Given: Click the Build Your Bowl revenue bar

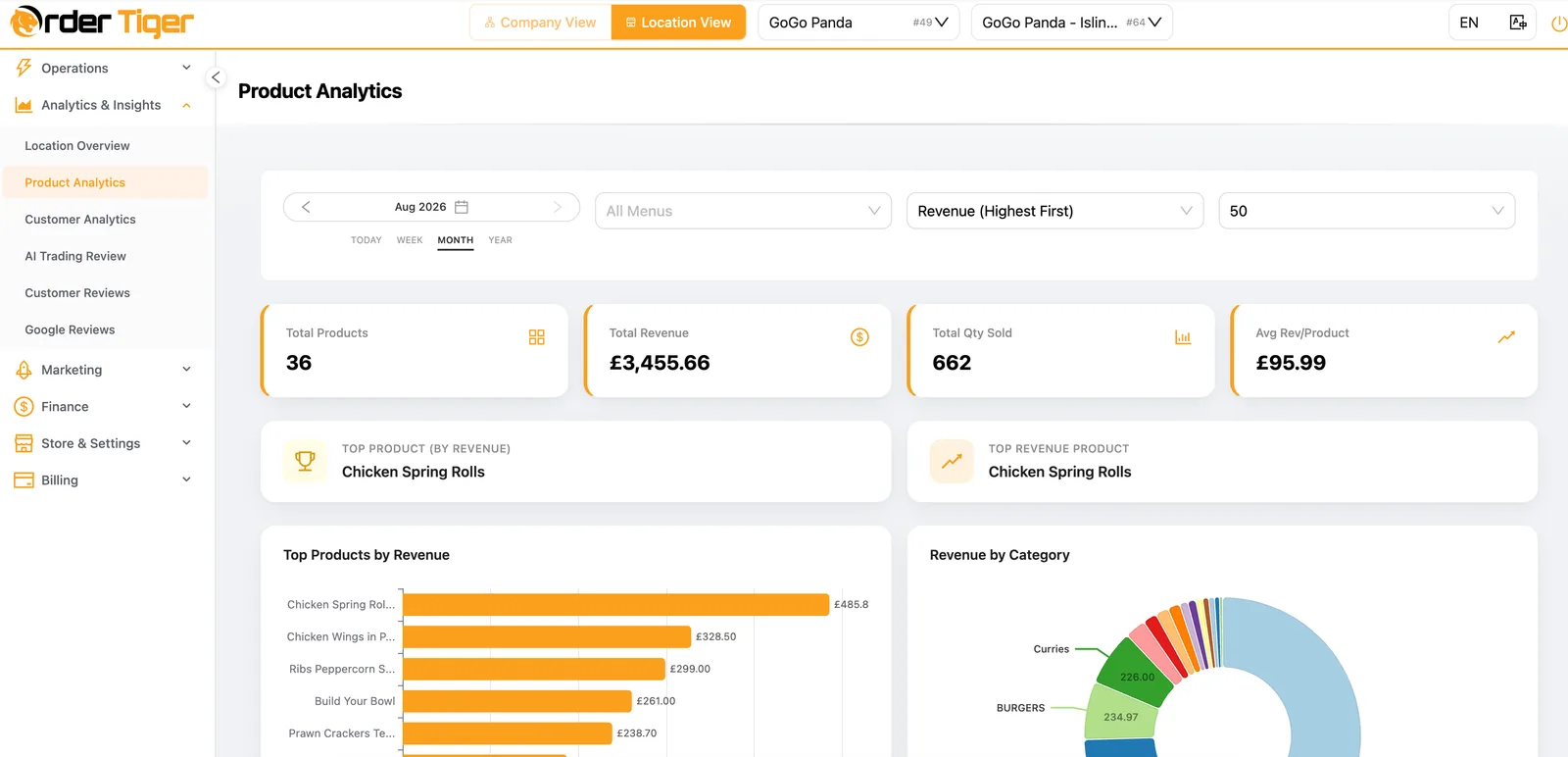Looking at the screenshot, I should click(517, 701).
